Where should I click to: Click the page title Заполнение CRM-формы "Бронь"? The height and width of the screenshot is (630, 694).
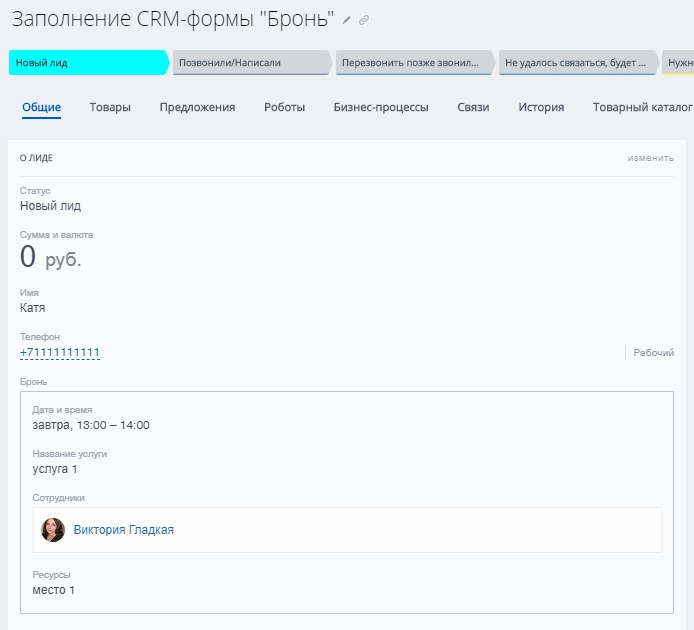[173, 19]
